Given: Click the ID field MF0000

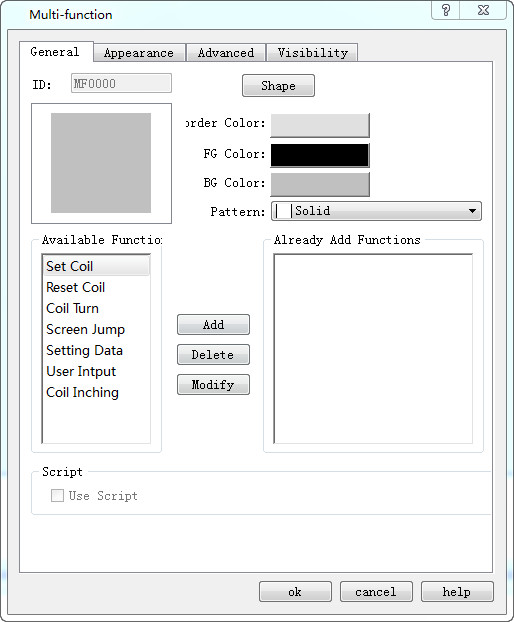Looking at the screenshot, I should 121,83.
